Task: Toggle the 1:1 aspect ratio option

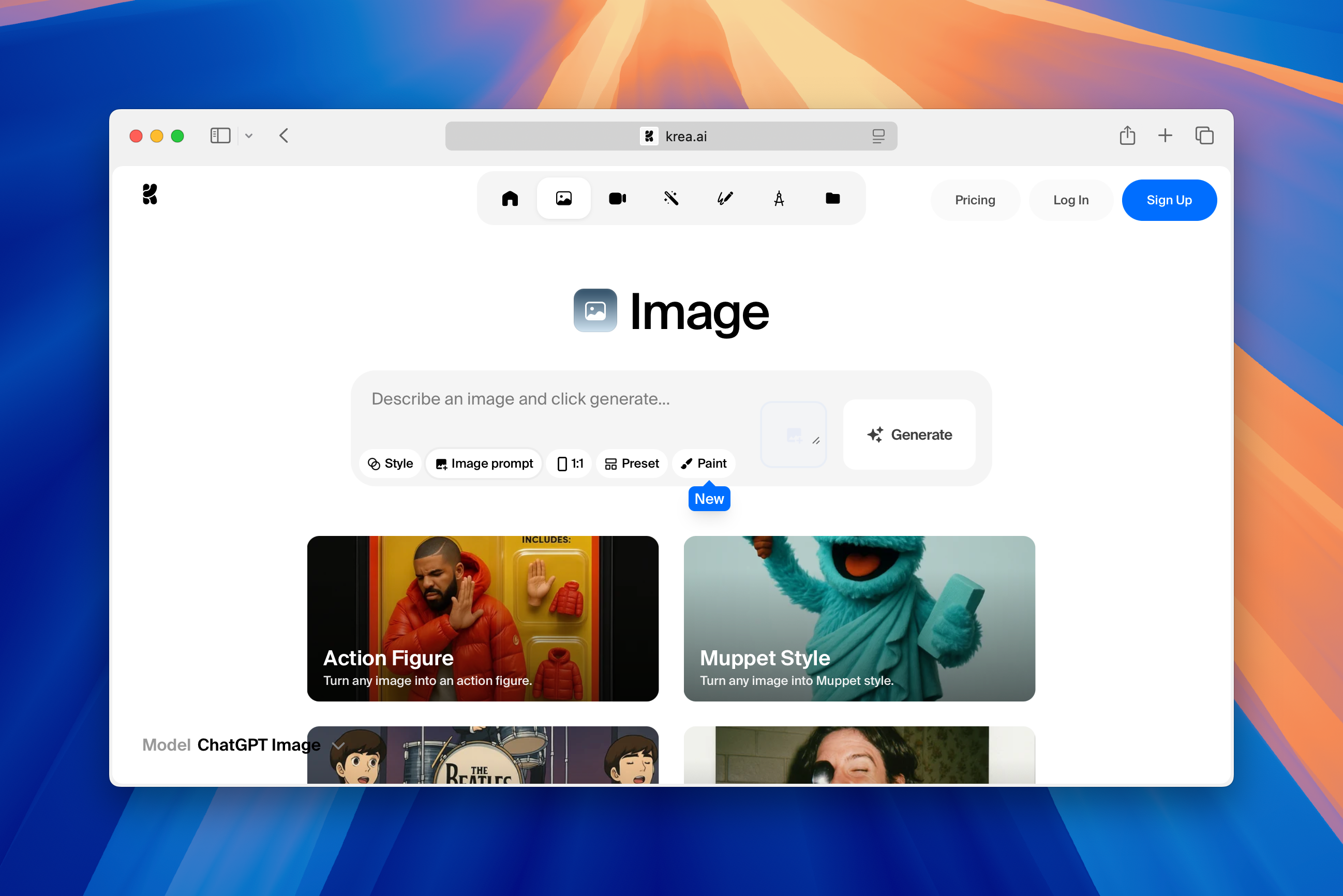Action: (569, 464)
